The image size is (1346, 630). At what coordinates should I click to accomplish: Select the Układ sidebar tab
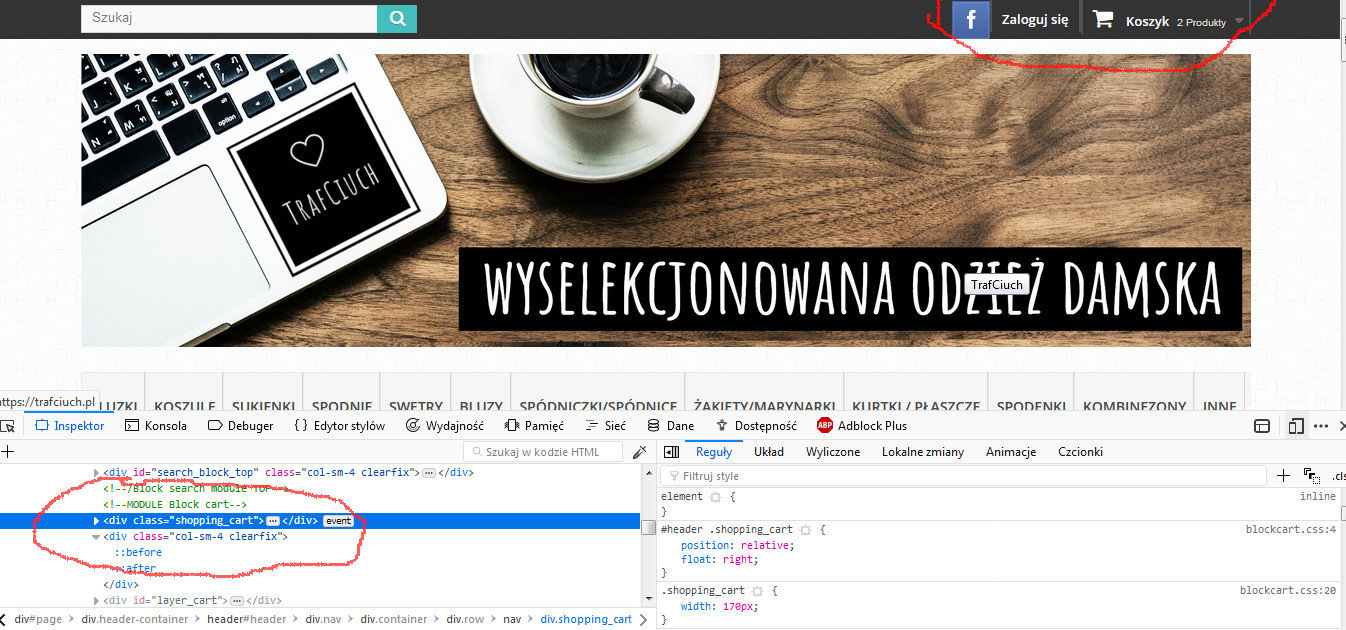(x=769, y=452)
